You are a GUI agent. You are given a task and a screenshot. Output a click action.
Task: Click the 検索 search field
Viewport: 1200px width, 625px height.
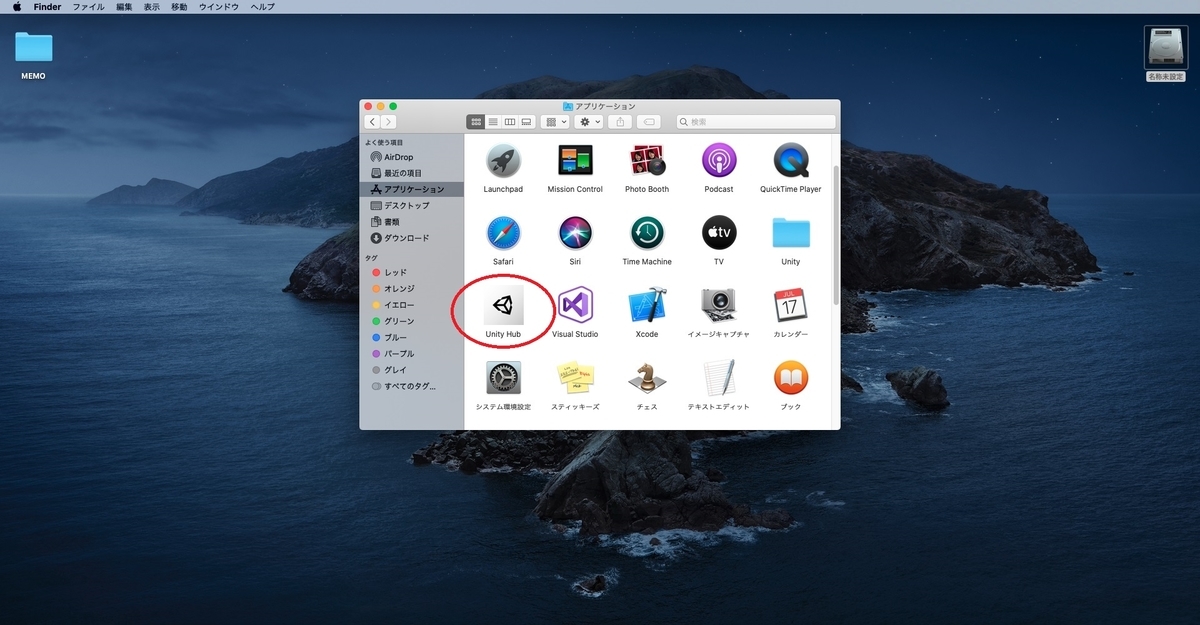(756, 122)
